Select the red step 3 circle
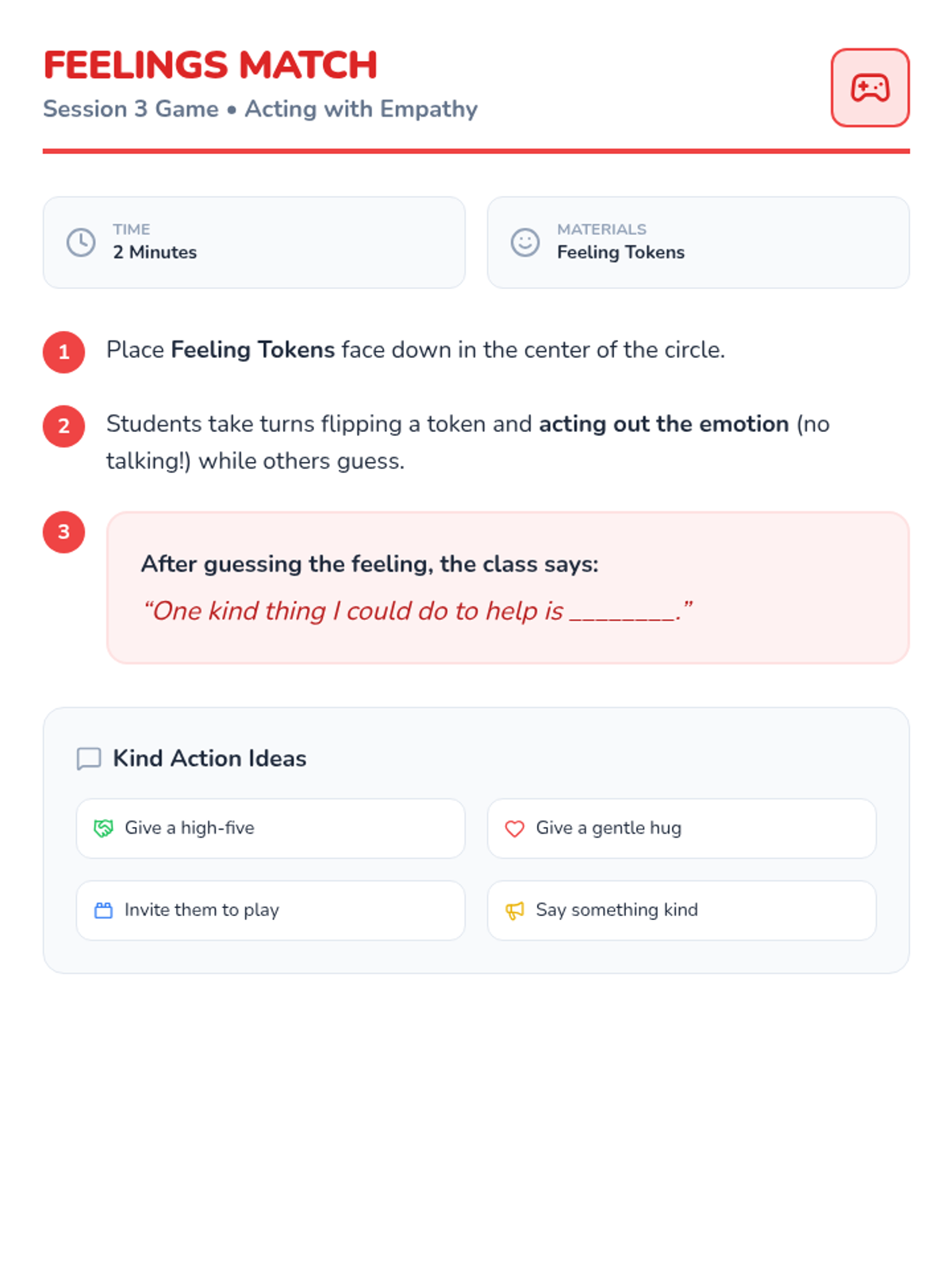 [64, 532]
